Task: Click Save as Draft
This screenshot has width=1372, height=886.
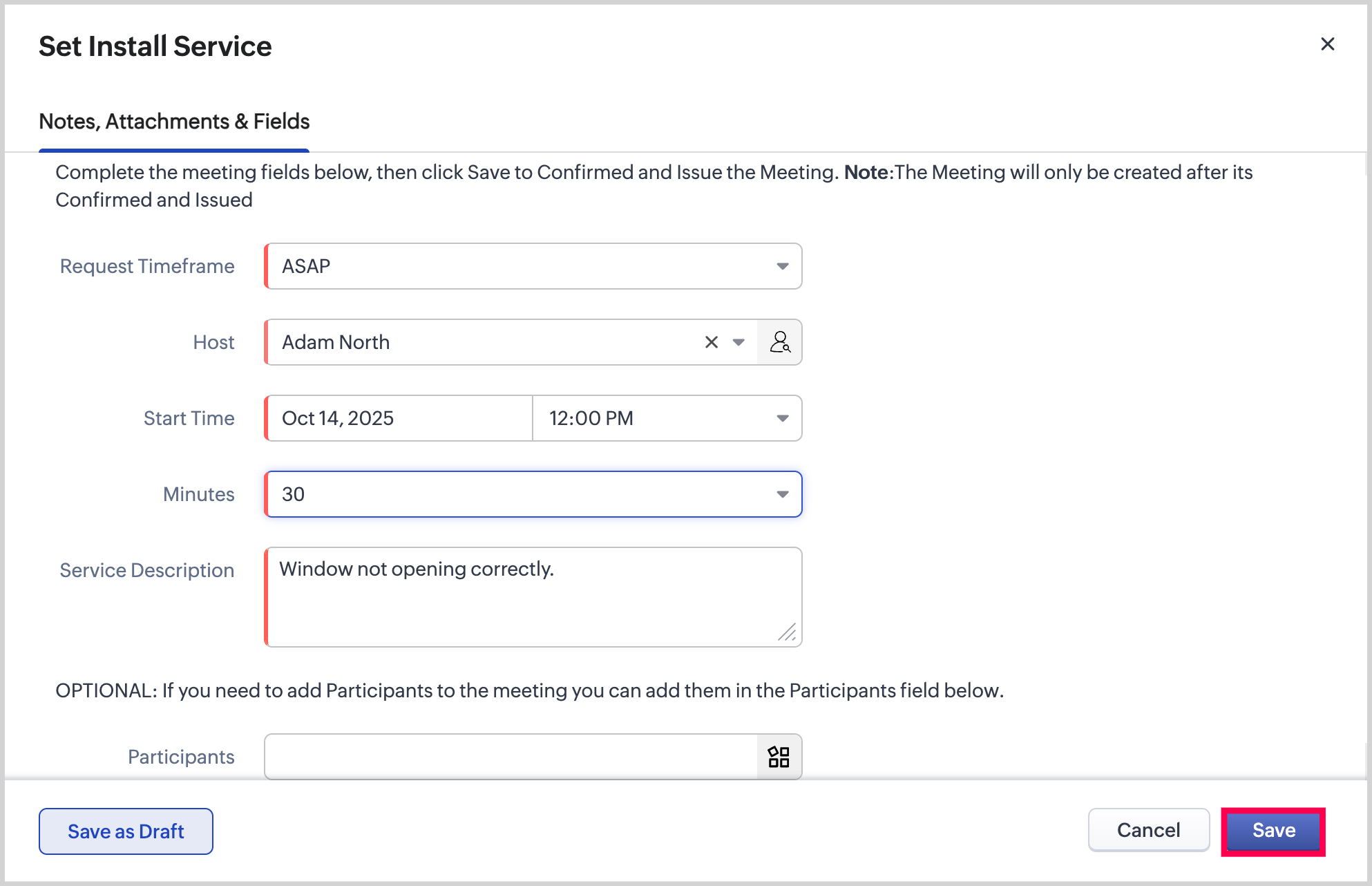Action: [126, 831]
